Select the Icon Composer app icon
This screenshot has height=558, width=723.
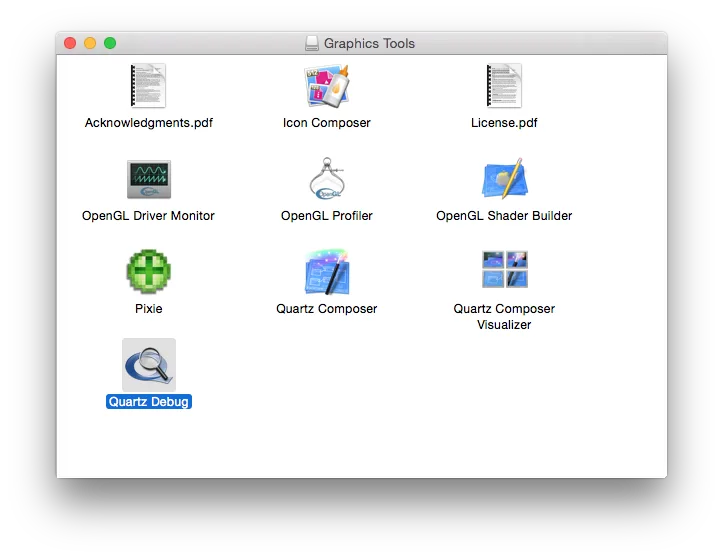(x=327, y=86)
